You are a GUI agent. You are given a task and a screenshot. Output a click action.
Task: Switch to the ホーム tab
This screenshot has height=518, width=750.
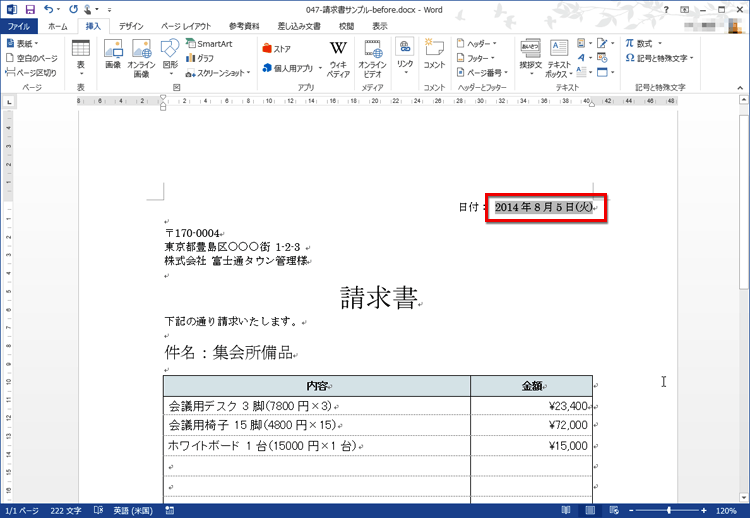[x=57, y=26]
